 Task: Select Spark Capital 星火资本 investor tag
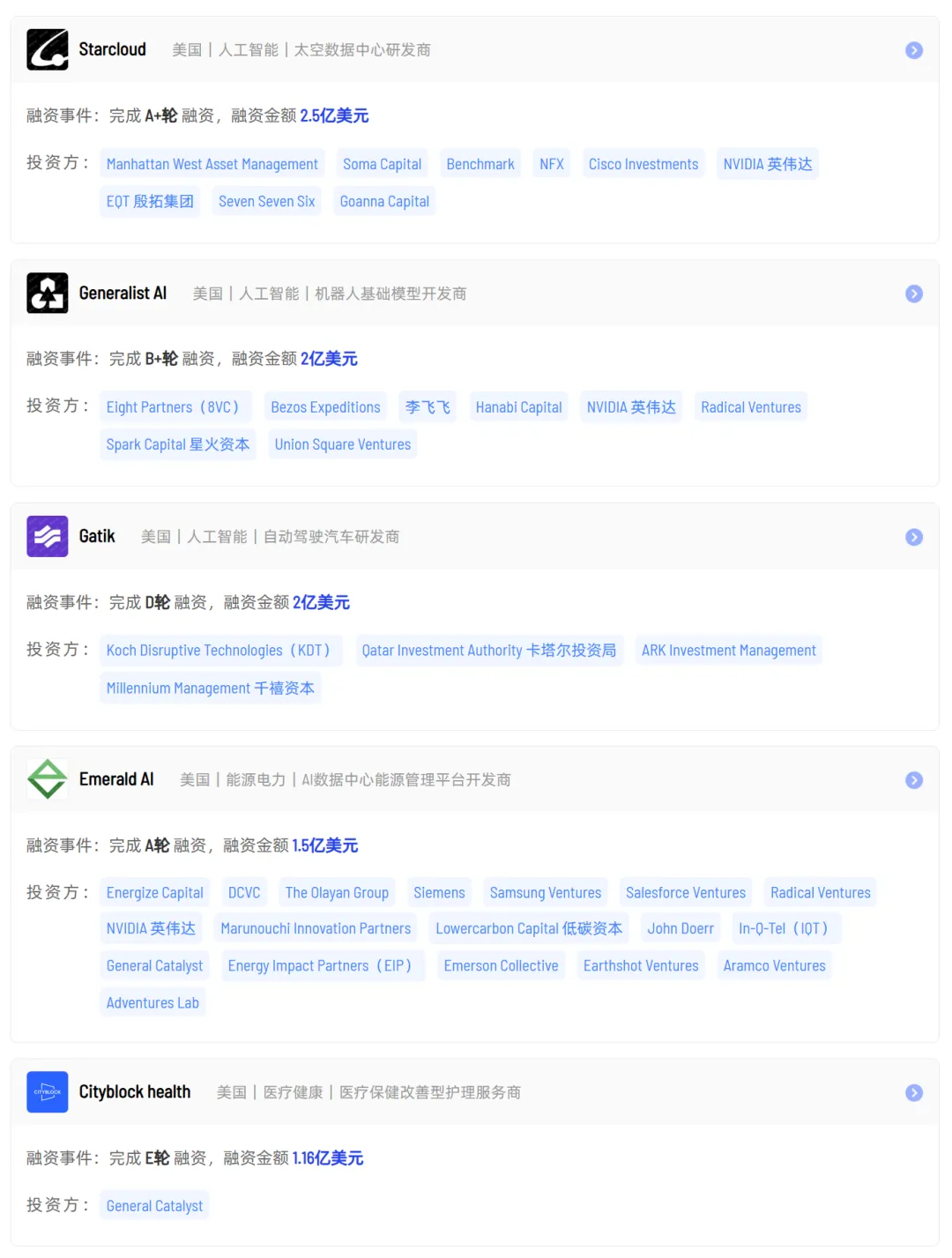[178, 444]
